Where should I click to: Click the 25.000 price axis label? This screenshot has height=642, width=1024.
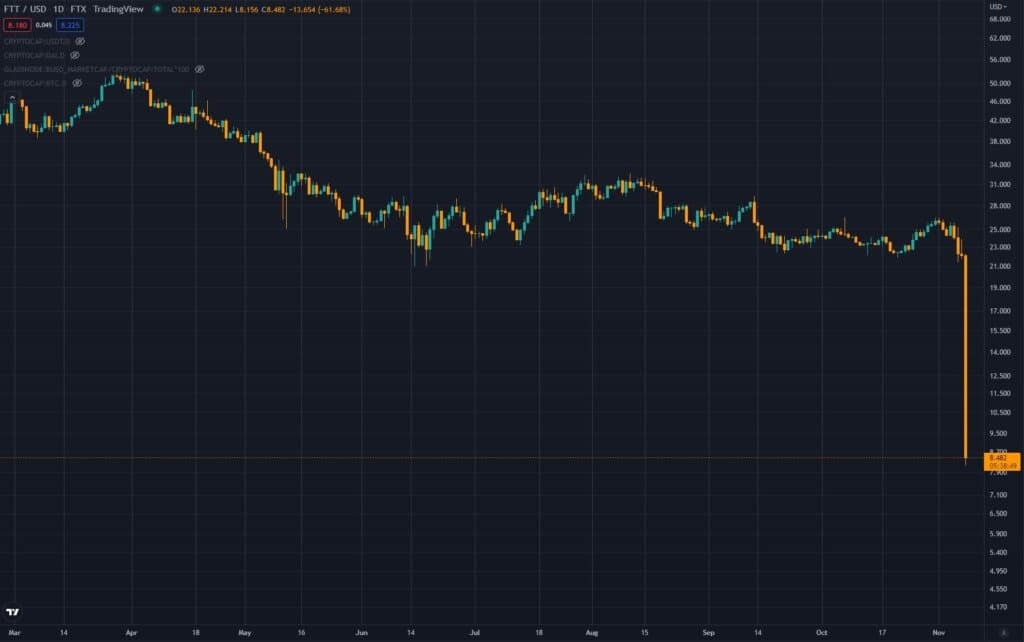coord(1000,229)
